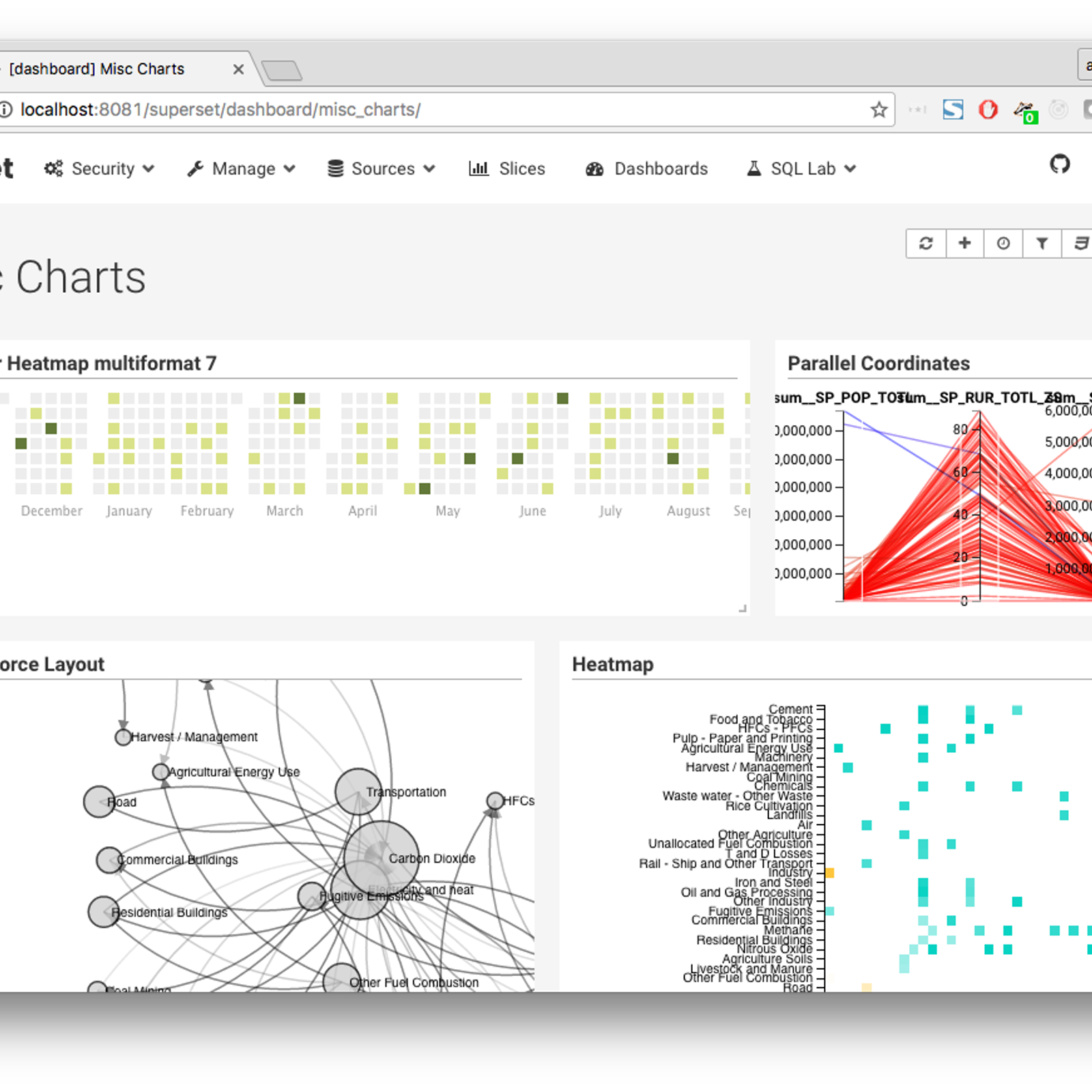Click the dashboard filter funnel icon

point(1042,244)
